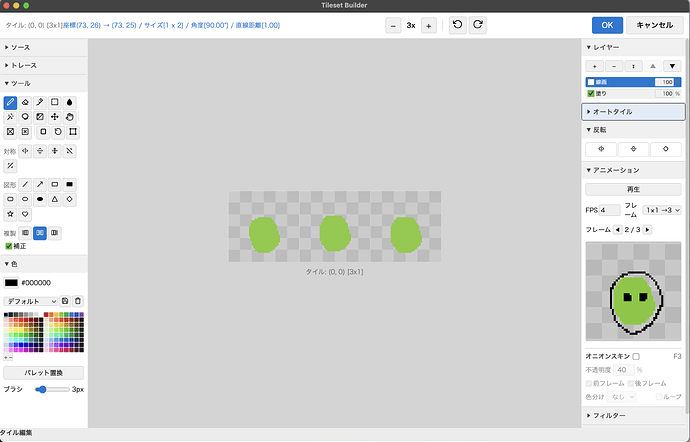Toggle visibility of 塗り layer

coord(591,93)
